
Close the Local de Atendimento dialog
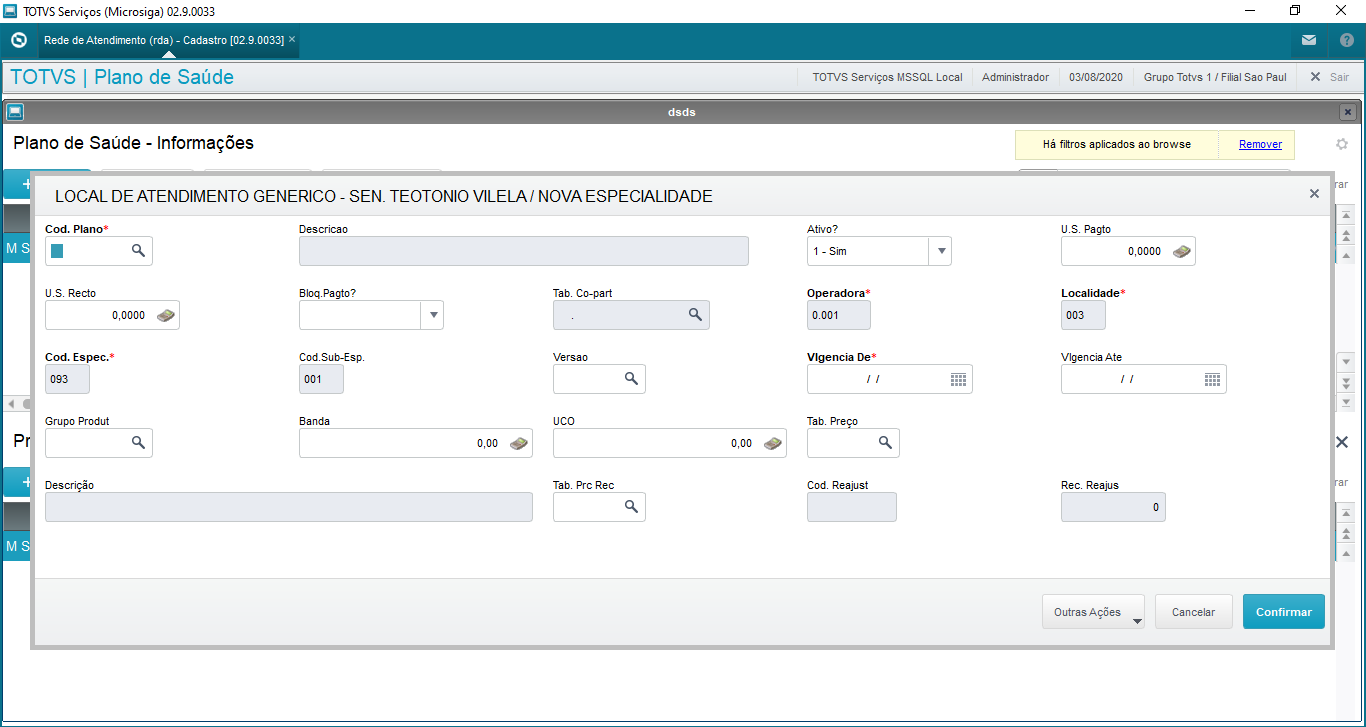pos(1314,194)
